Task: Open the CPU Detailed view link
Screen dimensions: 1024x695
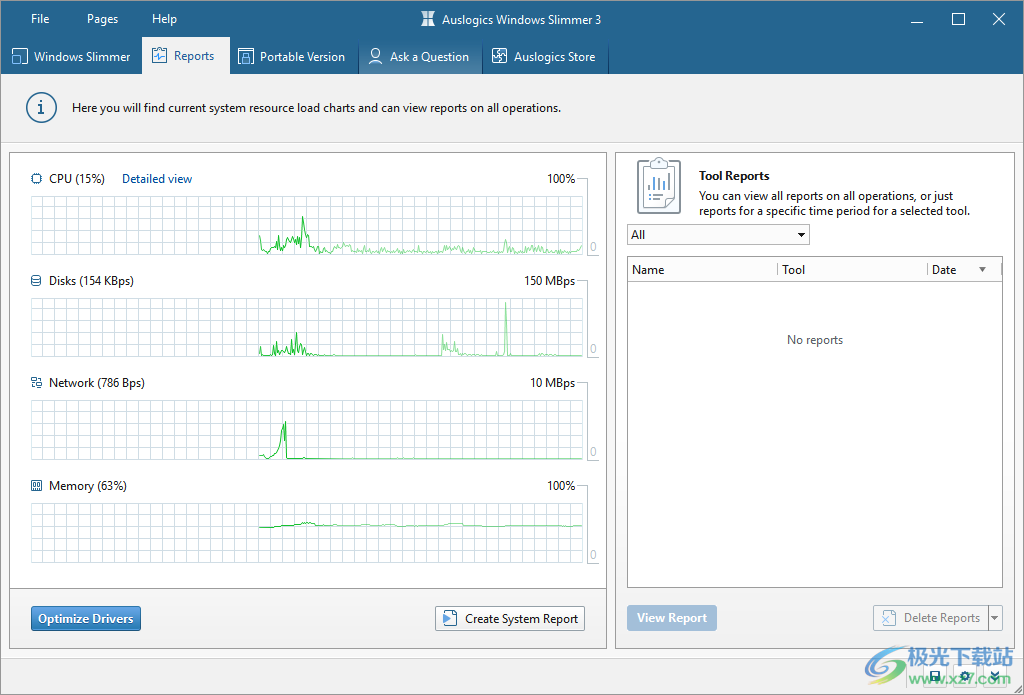Action: point(157,179)
